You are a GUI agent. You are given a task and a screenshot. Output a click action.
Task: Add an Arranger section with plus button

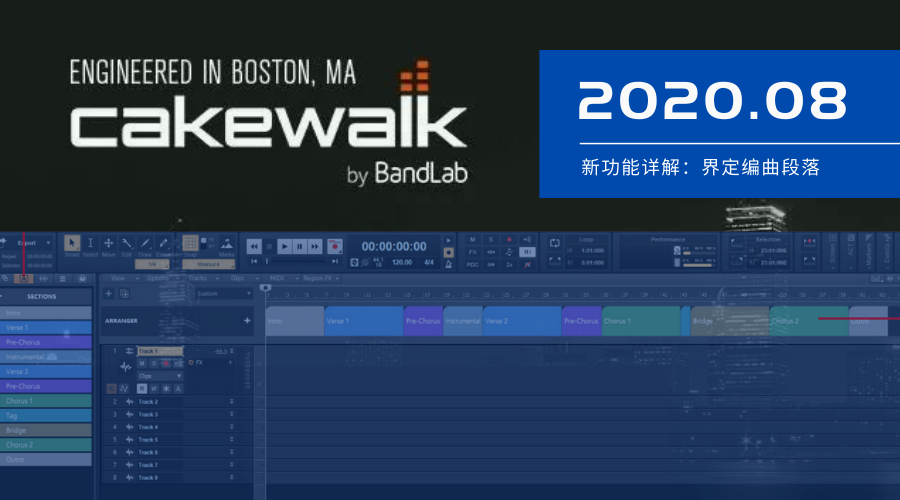click(x=247, y=321)
